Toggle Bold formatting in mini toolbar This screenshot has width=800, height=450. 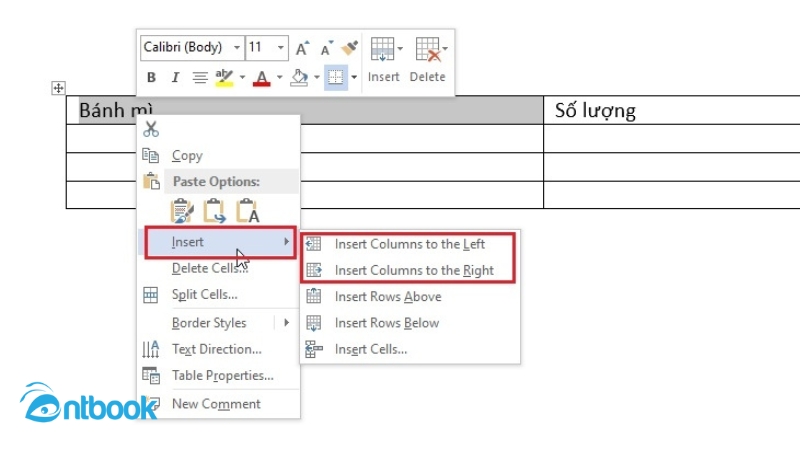pyautogui.click(x=152, y=77)
